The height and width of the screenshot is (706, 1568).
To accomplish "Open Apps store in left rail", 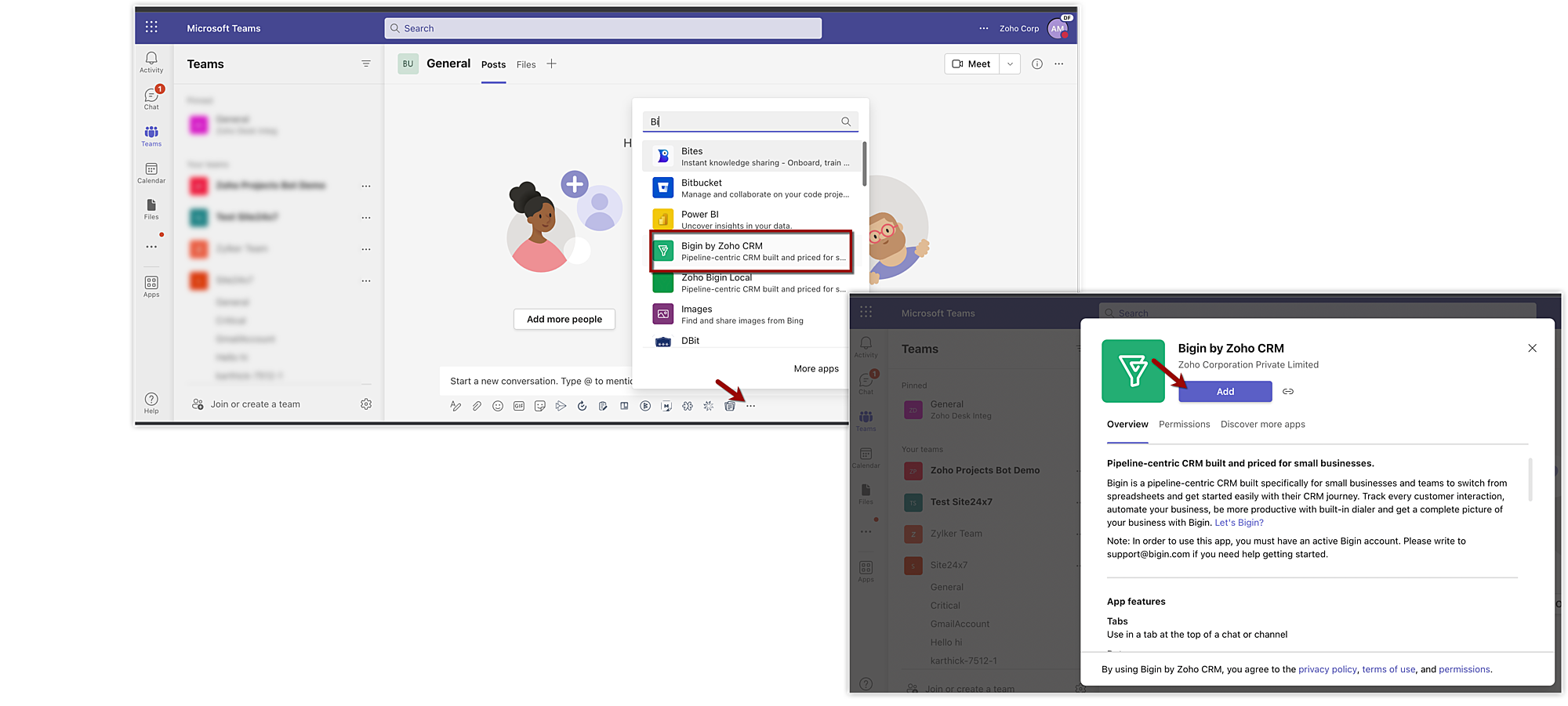I will (151, 286).
